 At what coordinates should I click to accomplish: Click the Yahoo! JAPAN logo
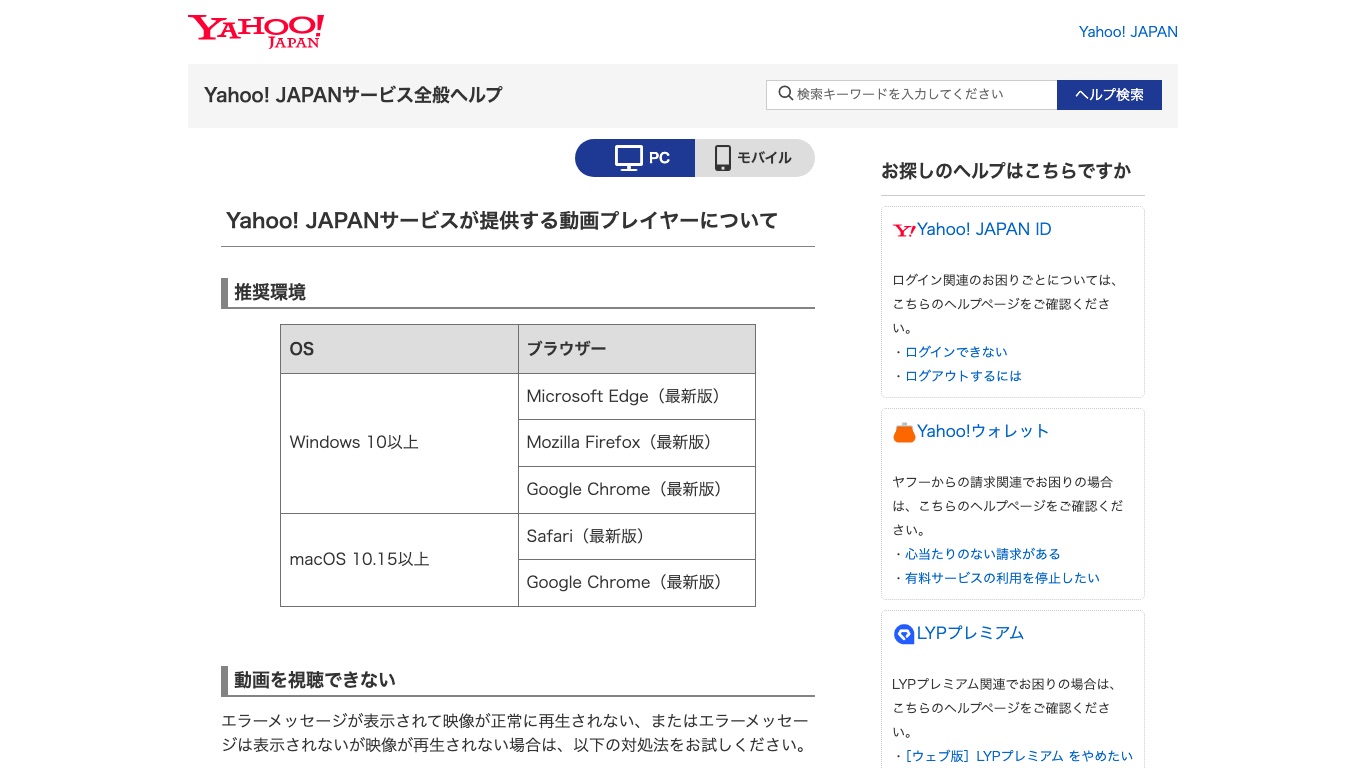tap(256, 31)
